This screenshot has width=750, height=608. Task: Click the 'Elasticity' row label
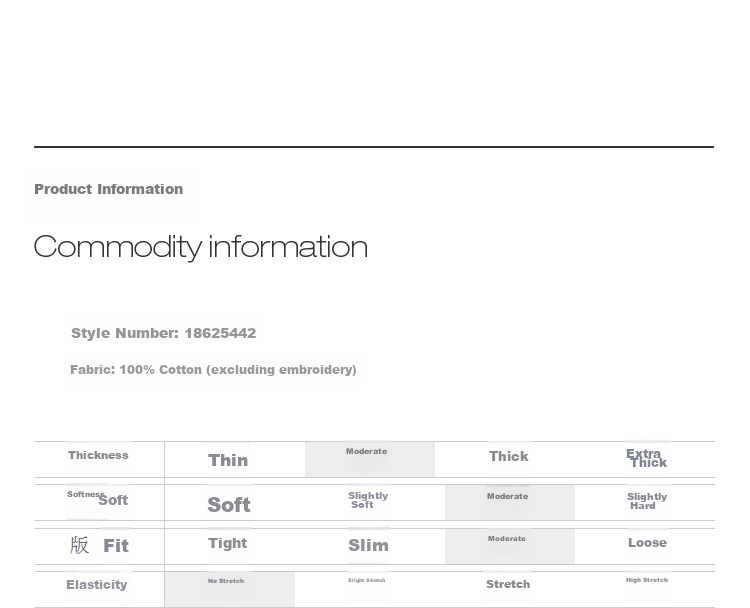[97, 585]
